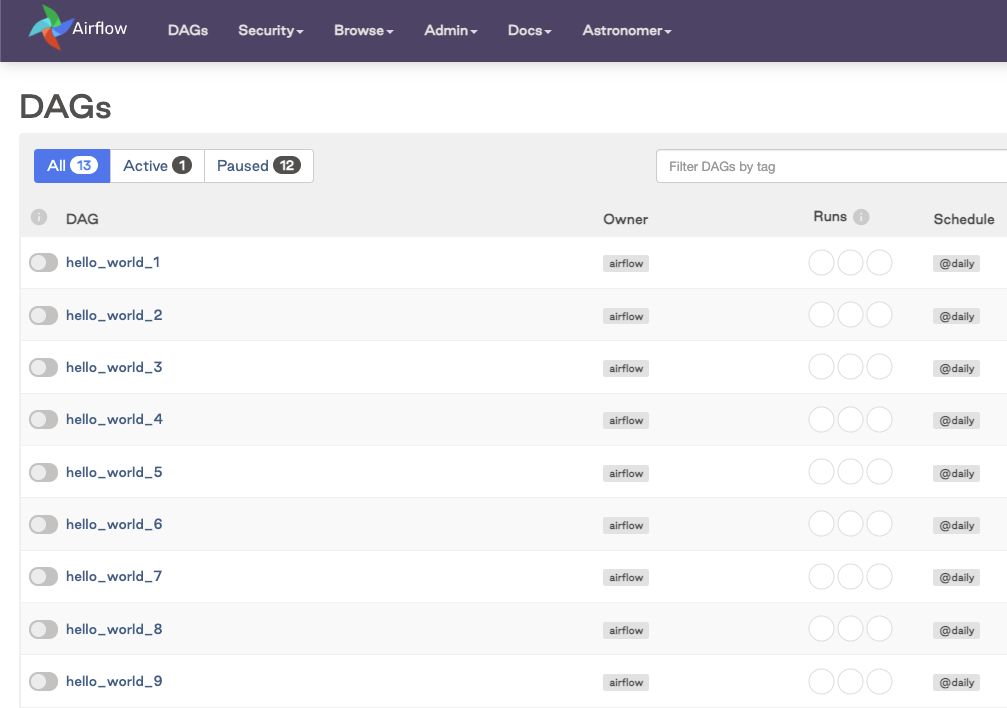
Task: Click the running runs circle for hello_world_1
Action: pos(850,262)
